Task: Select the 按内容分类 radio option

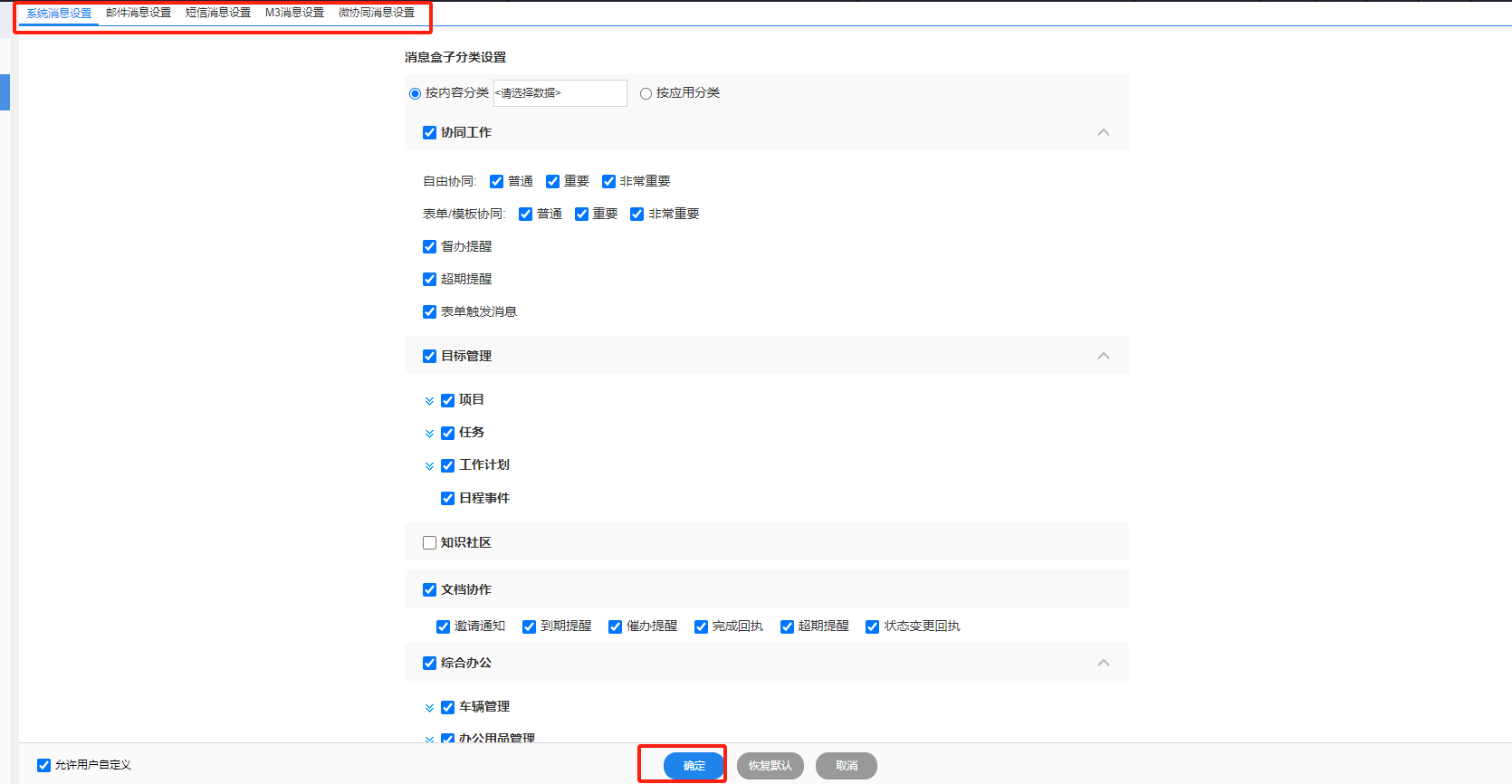Action: [415, 93]
